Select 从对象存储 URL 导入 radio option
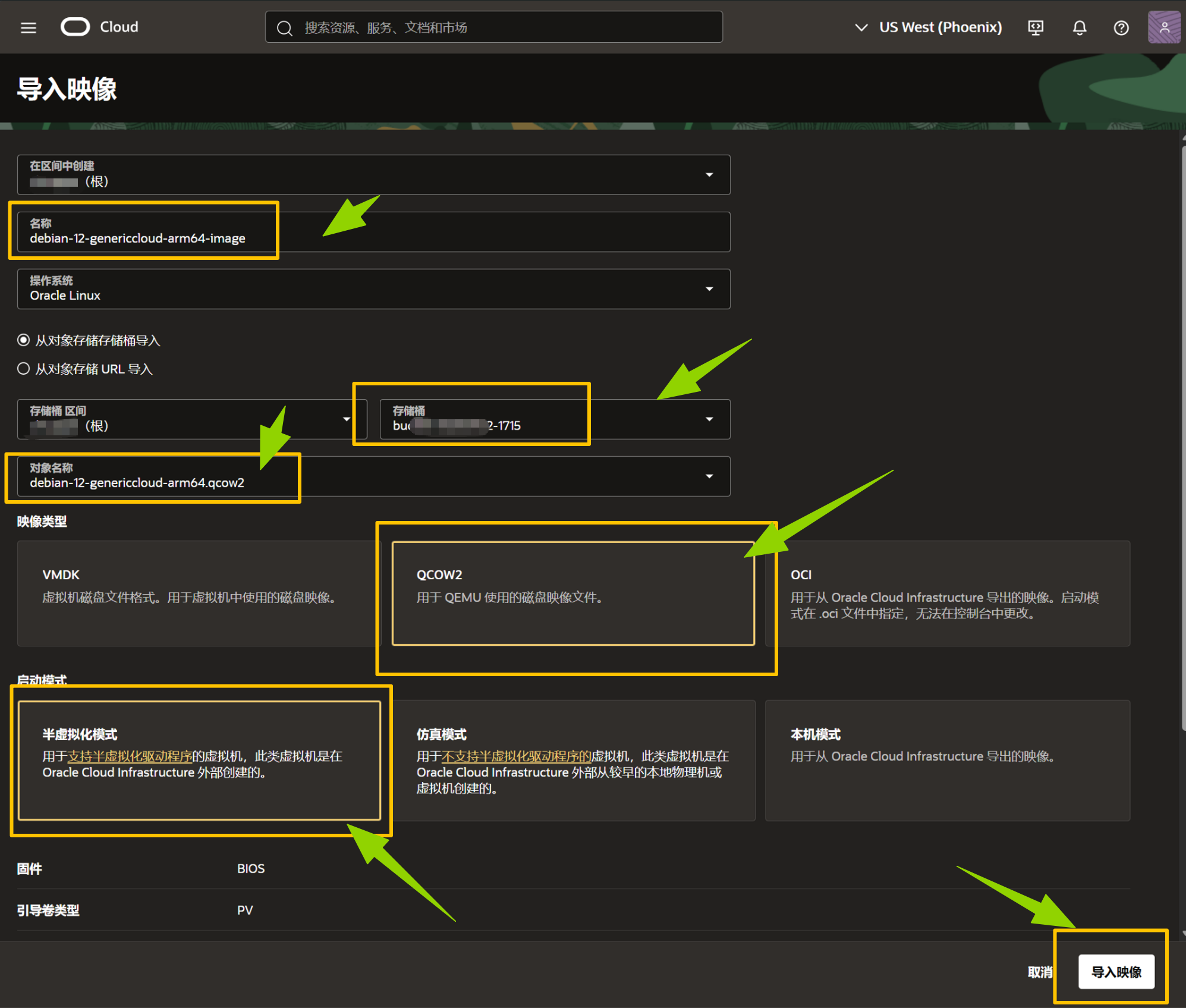The width and height of the screenshot is (1186, 1008). click(x=24, y=369)
